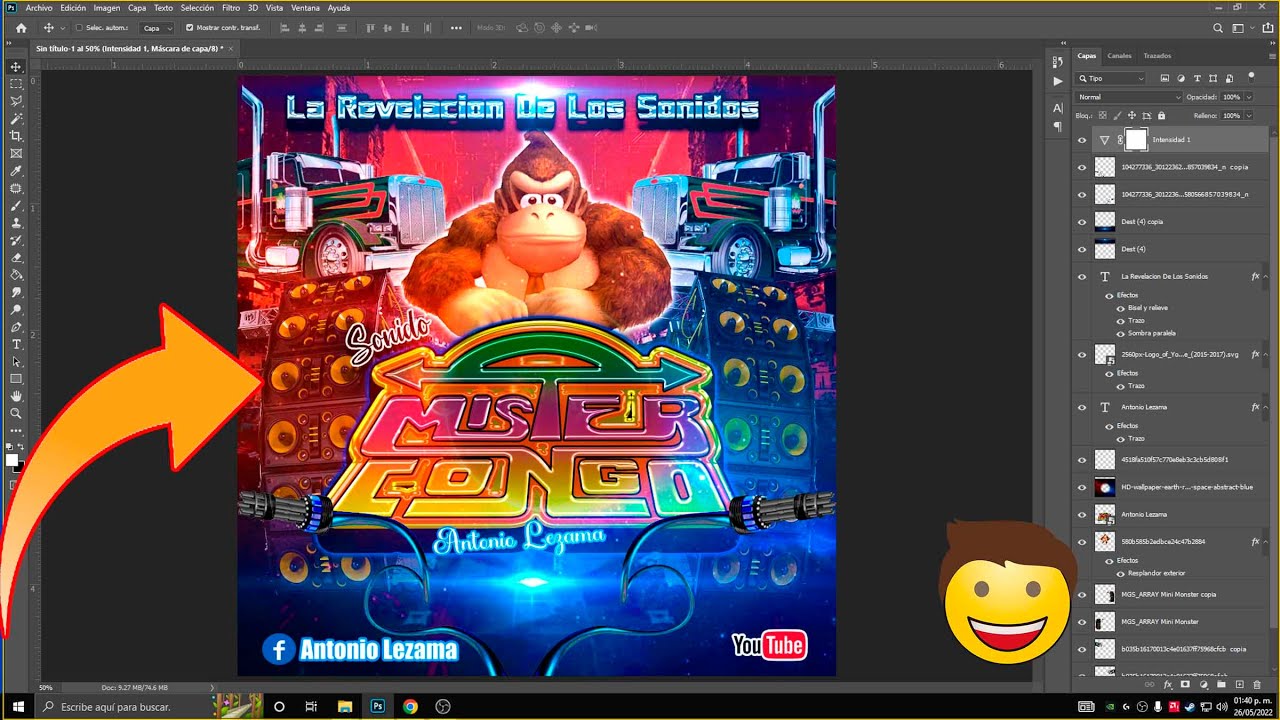Select the Dest (4) layer thumbnail
Screen dimensions: 1280x720
[1104, 248]
